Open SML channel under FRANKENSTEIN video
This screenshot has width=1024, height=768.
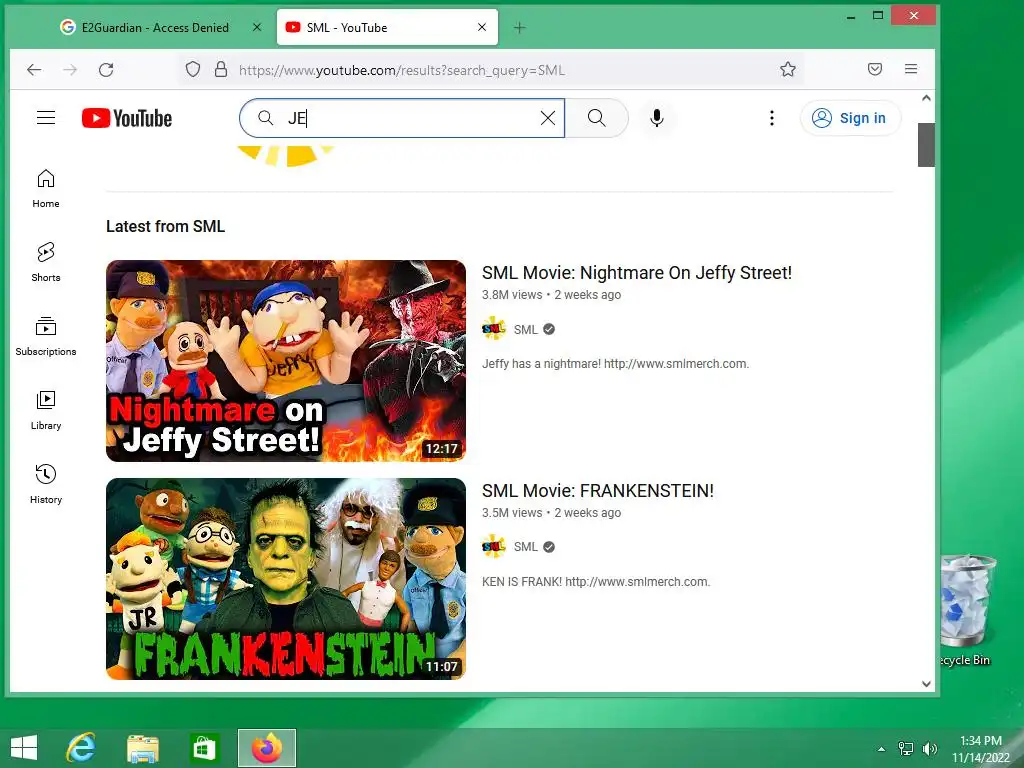(526, 547)
